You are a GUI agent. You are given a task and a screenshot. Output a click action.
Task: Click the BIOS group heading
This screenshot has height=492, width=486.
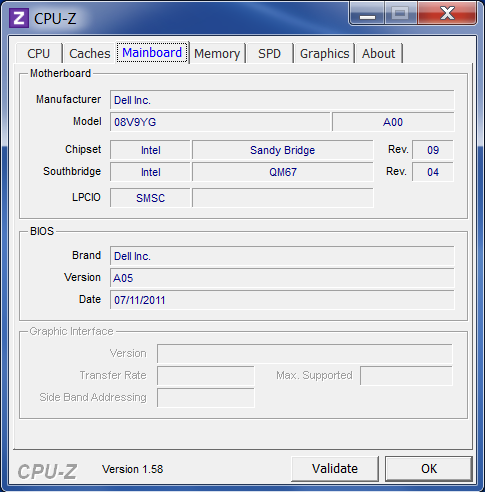pos(42,231)
